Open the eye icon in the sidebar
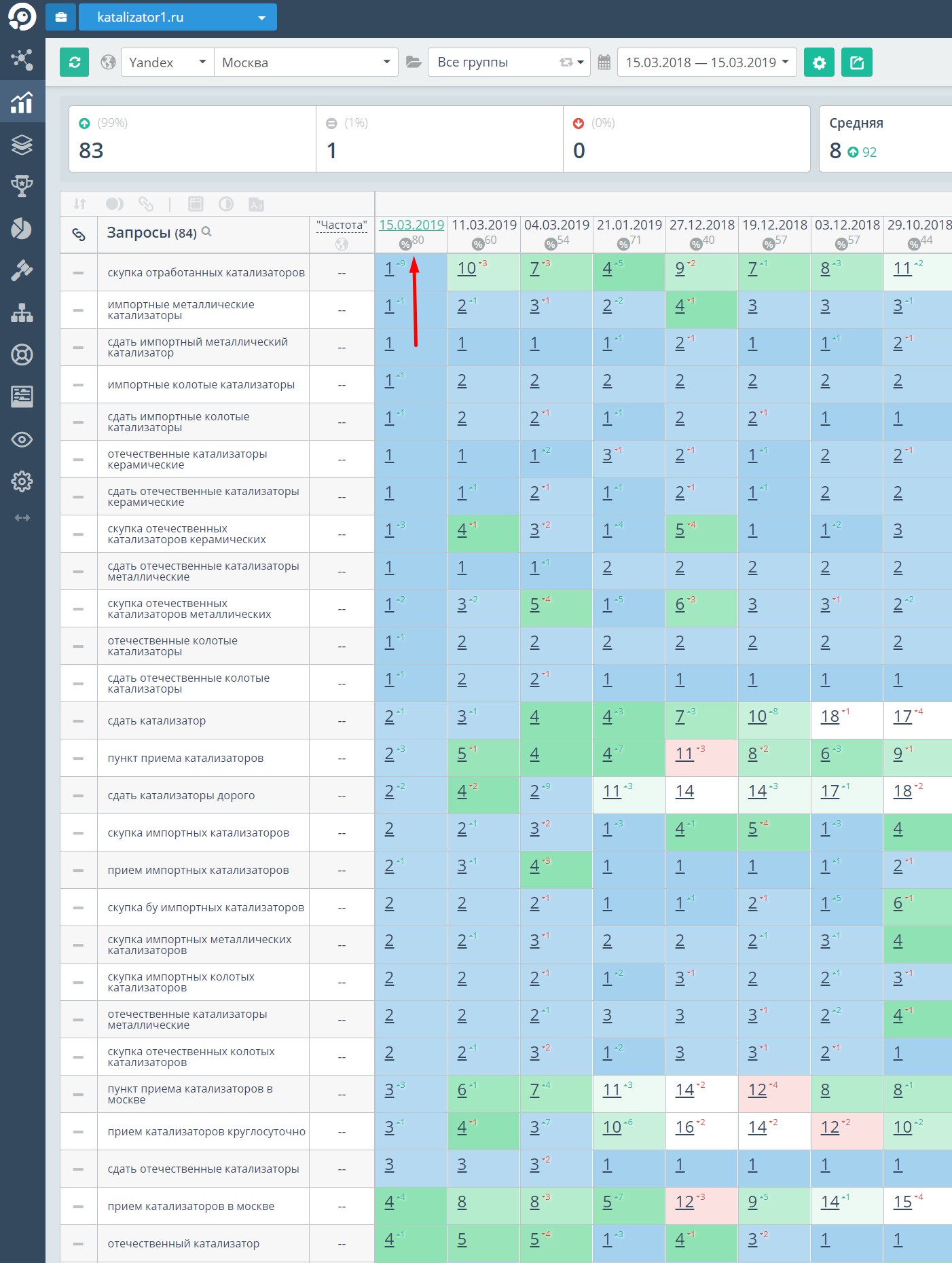The height and width of the screenshot is (1263, 952). tap(22, 439)
